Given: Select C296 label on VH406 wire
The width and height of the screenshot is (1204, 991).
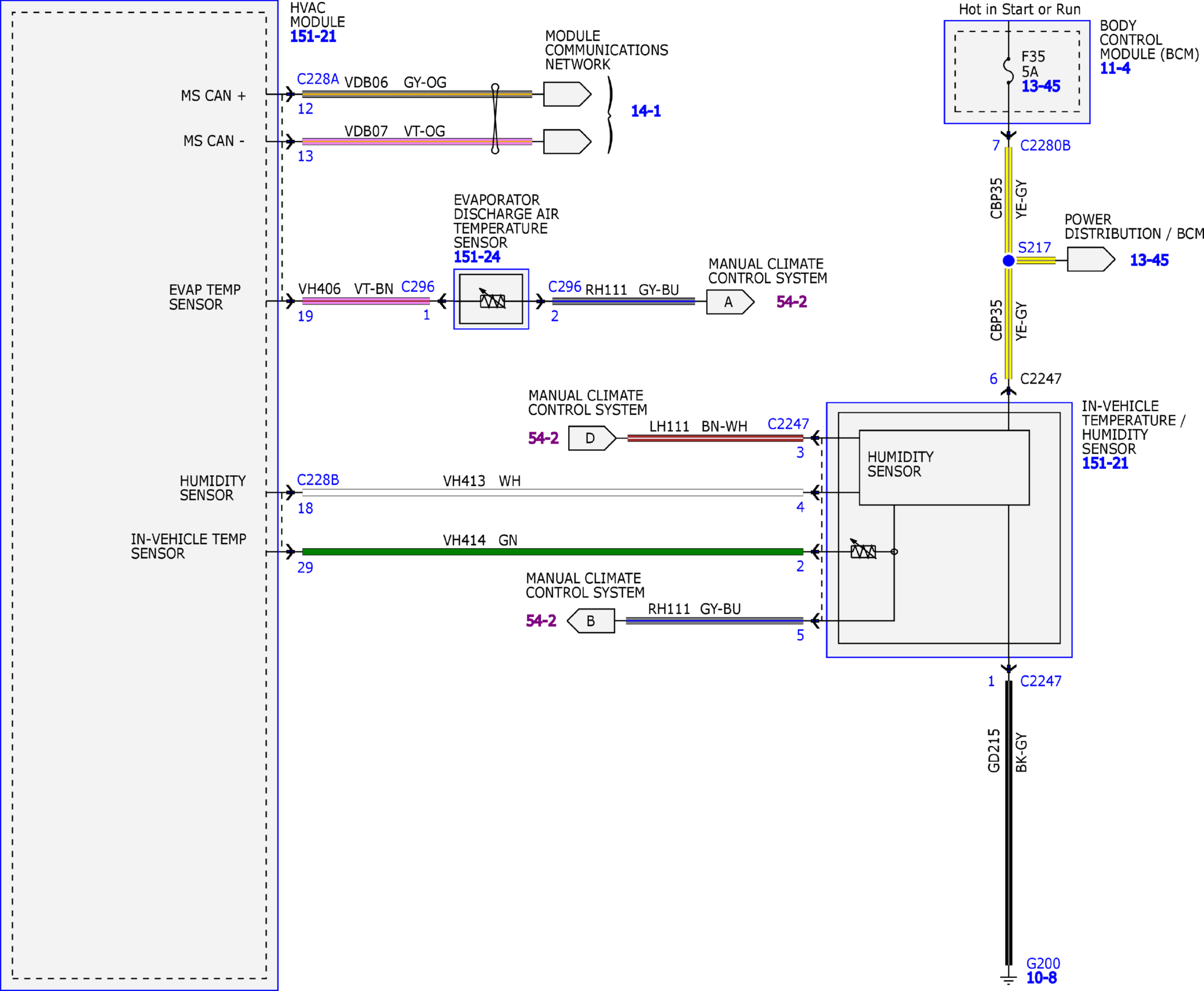Looking at the screenshot, I should coord(418,286).
